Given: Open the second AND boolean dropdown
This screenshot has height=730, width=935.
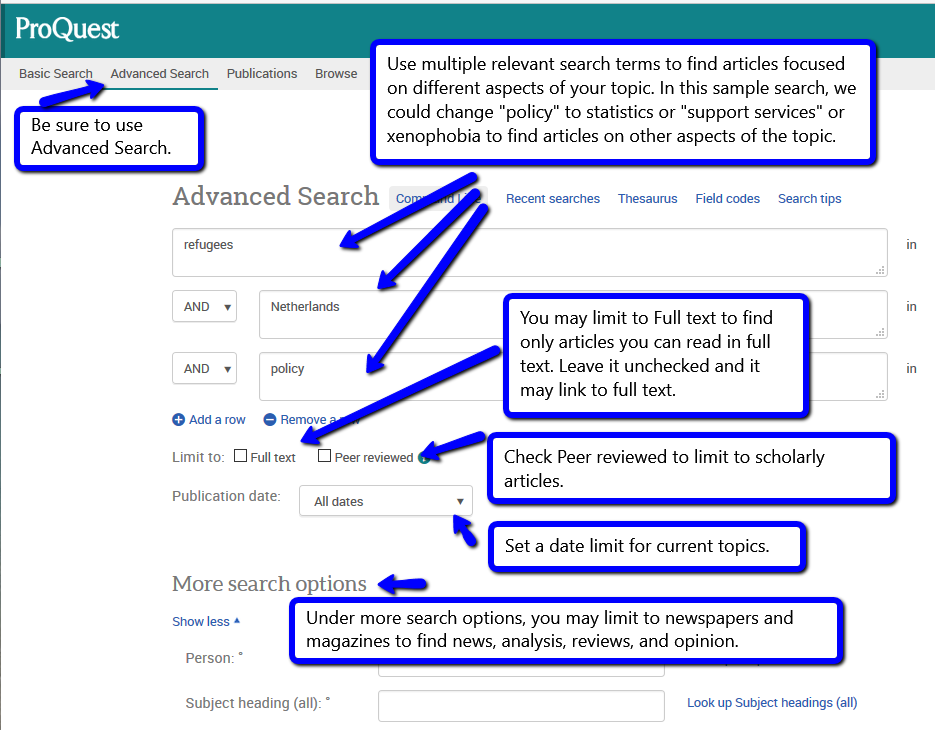Looking at the screenshot, I should [x=204, y=368].
